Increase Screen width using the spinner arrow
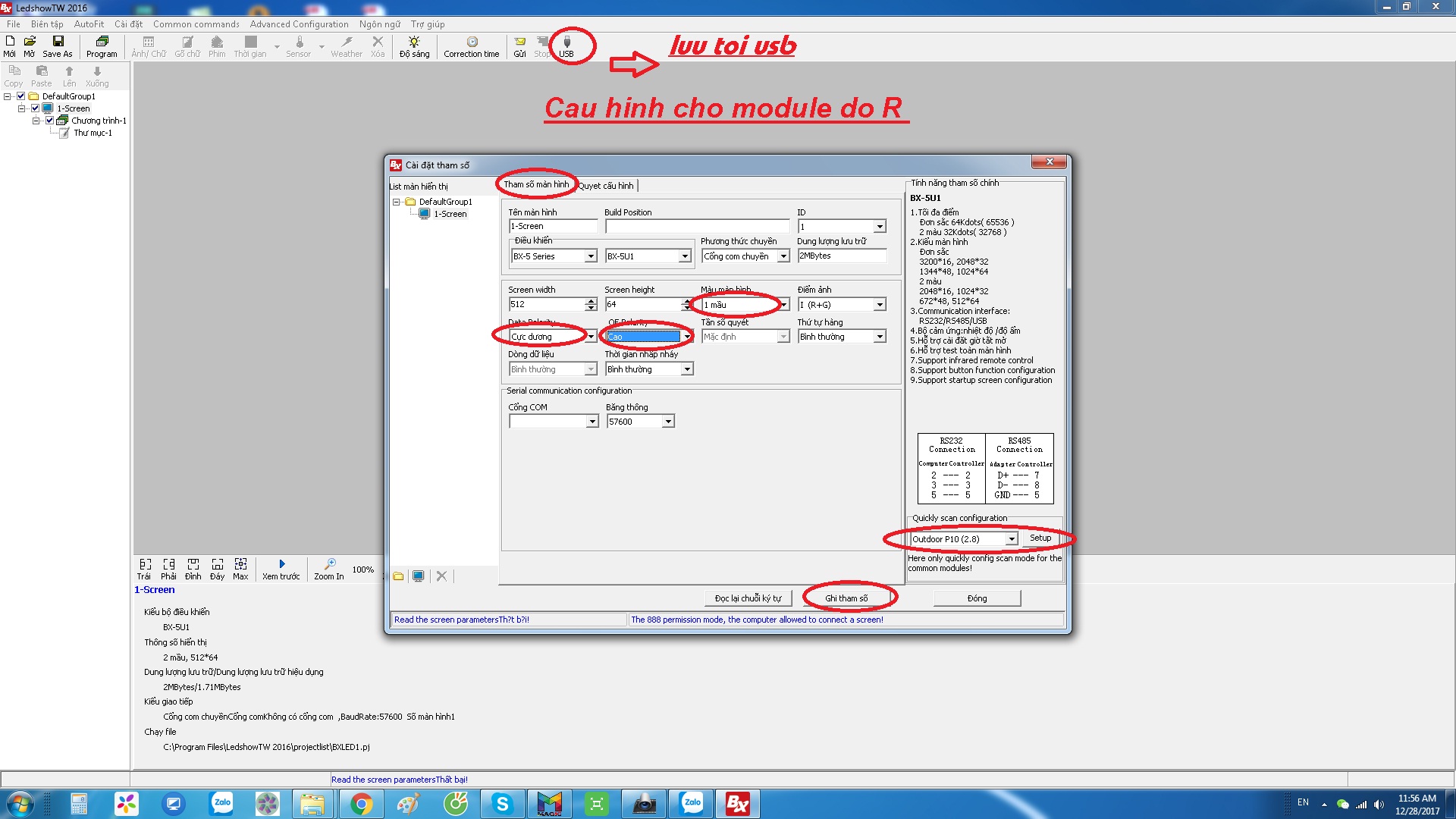This screenshot has height=819, width=1456. [x=591, y=301]
